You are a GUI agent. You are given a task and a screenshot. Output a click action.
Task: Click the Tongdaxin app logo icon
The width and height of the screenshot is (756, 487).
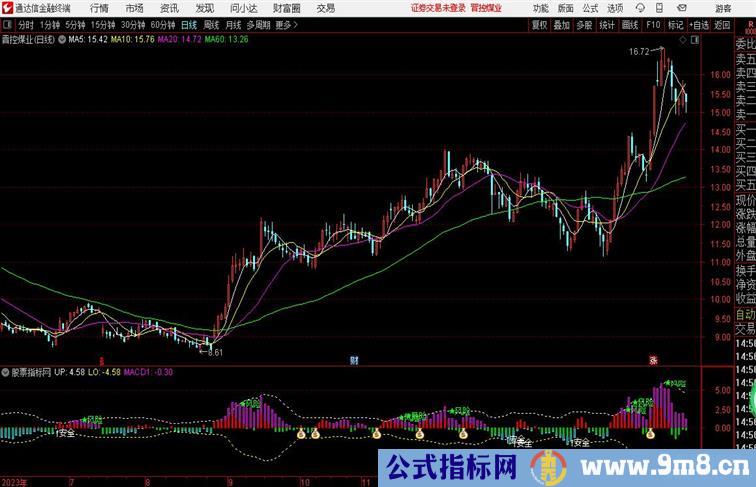(x=7, y=8)
